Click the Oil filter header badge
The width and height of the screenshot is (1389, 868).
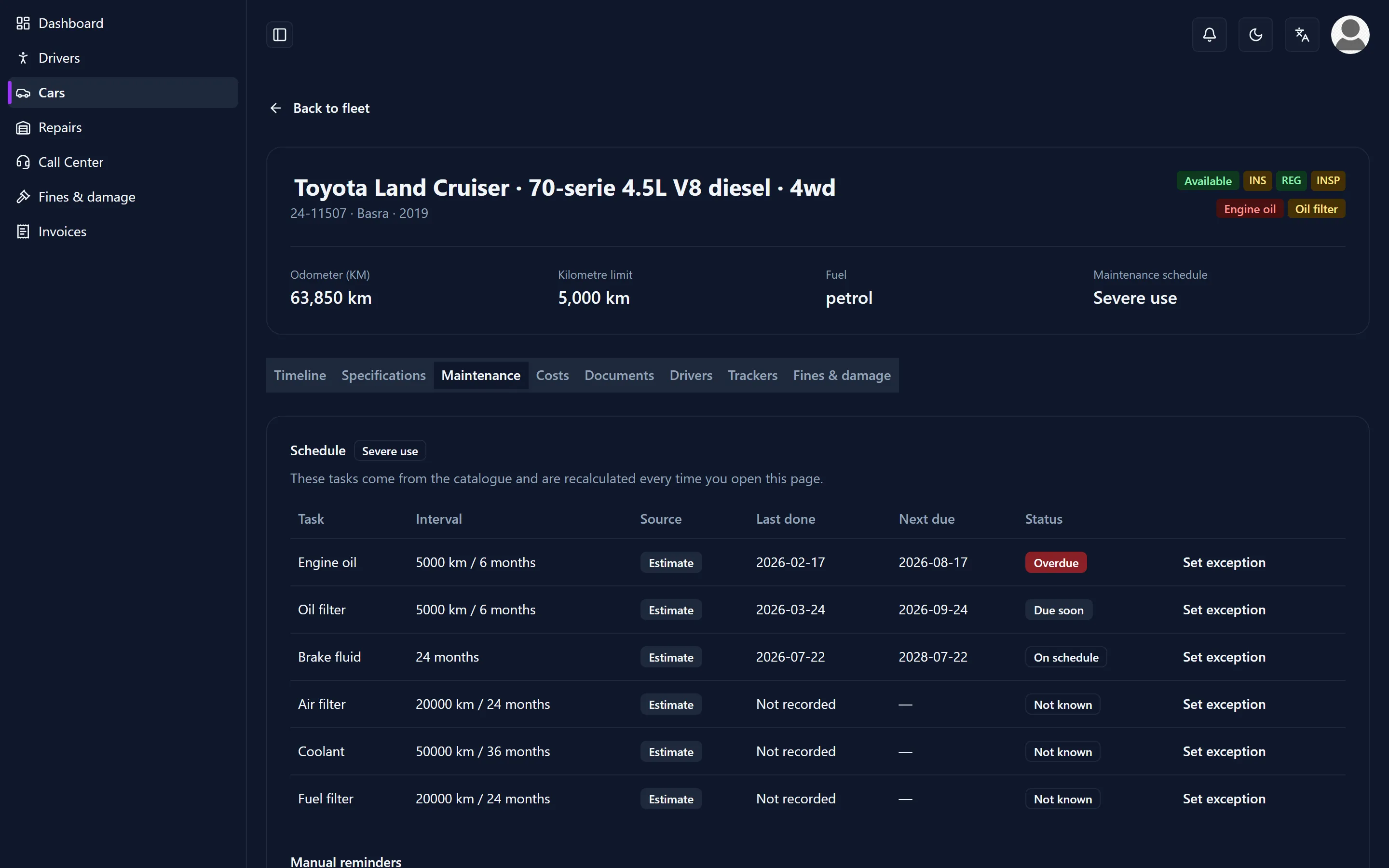(1316, 209)
